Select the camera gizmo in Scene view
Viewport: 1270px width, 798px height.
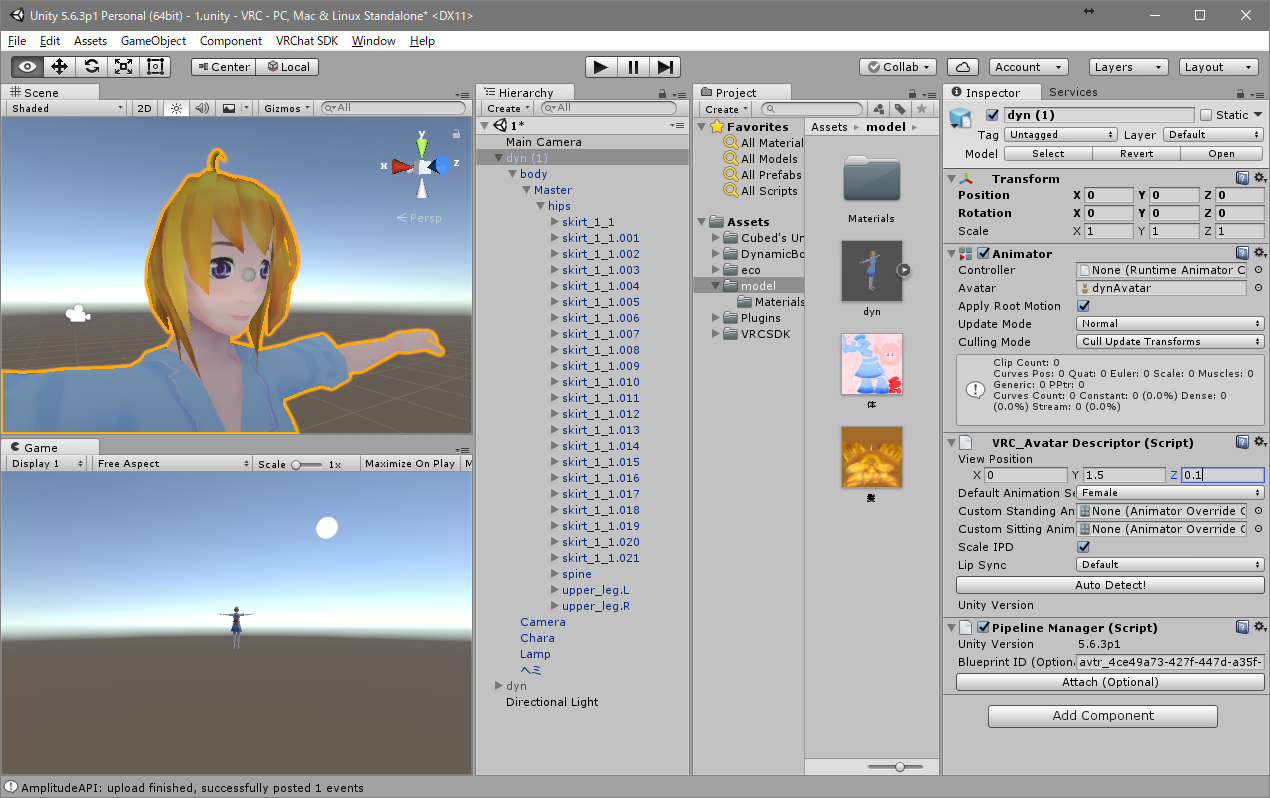76,314
